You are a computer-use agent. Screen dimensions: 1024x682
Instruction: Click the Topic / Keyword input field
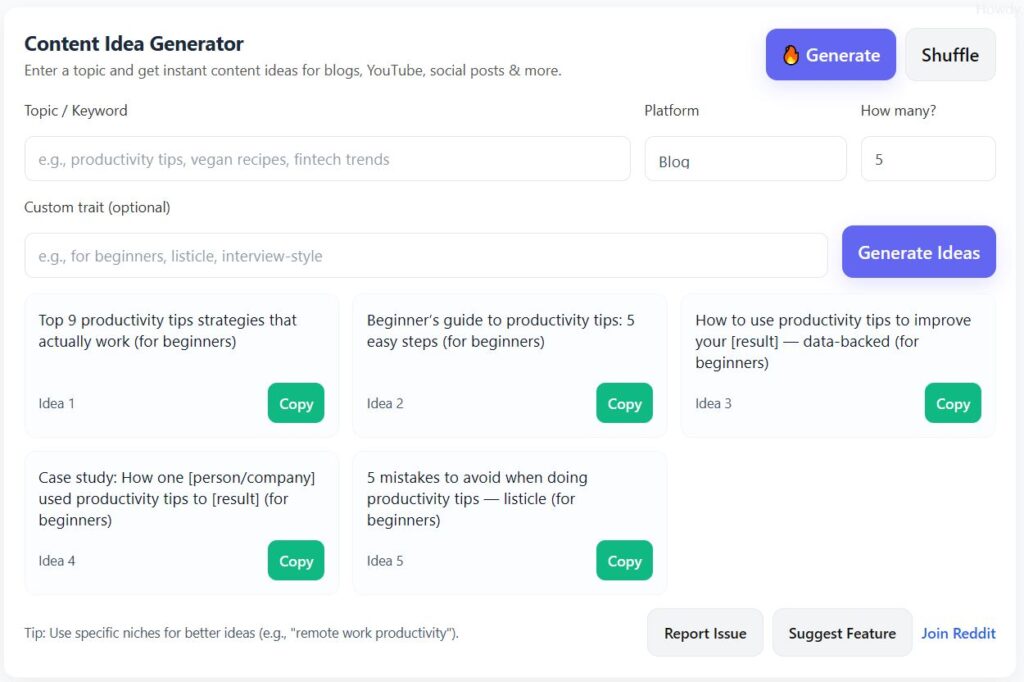(x=327, y=158)
